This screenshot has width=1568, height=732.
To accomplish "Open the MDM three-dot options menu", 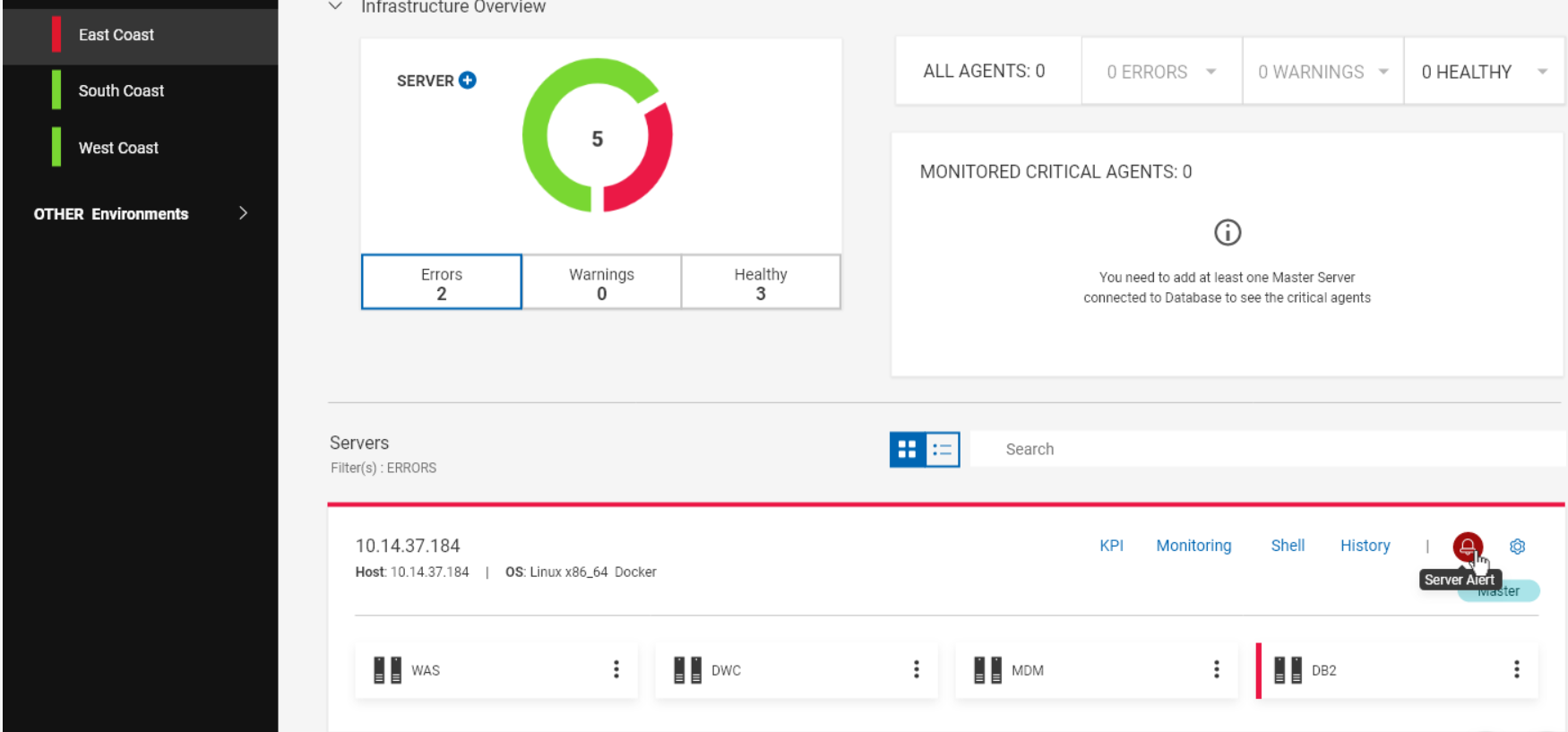I will coord(1216,669).
